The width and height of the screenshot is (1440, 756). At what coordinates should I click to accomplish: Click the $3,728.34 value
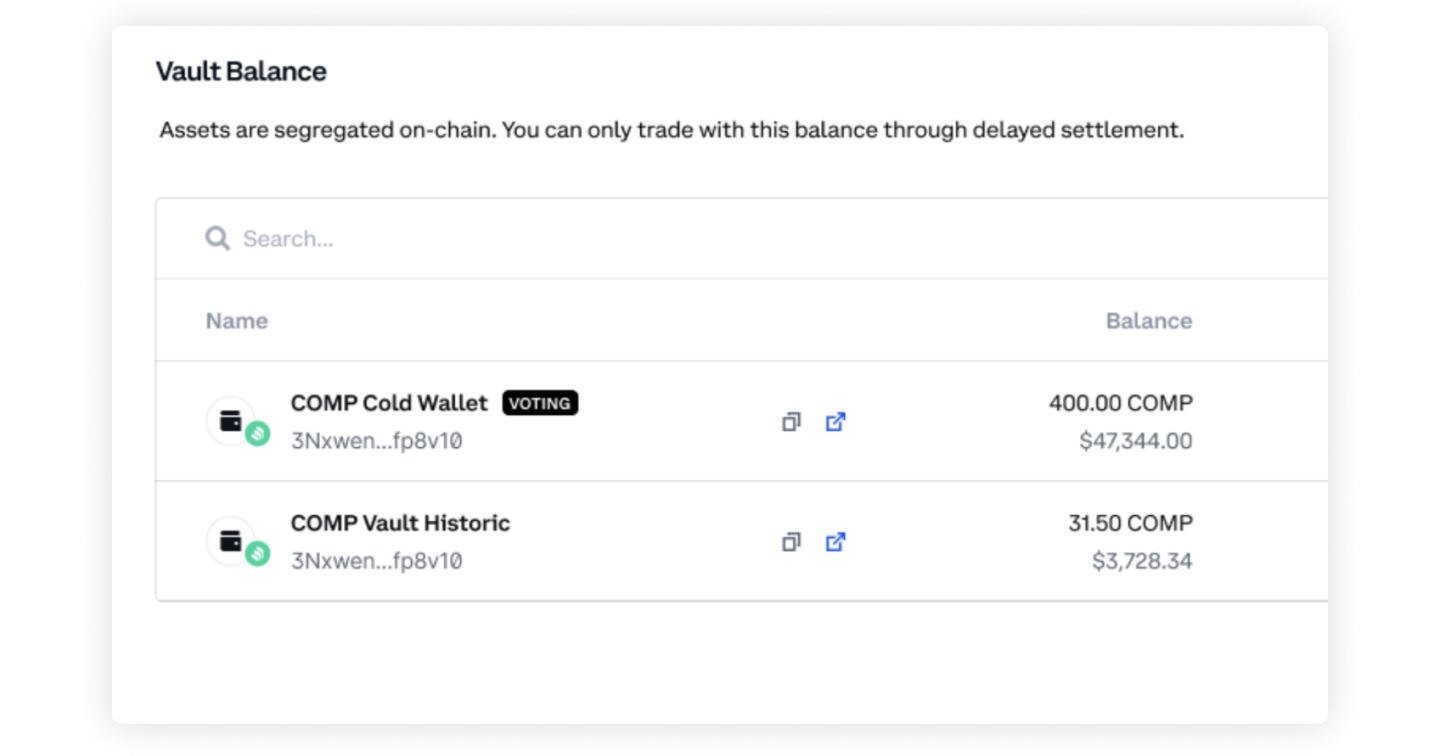coord(1142,561)
